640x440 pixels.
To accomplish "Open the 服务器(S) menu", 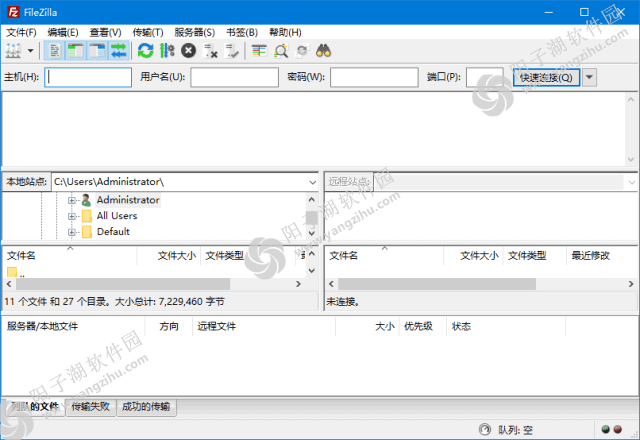I will (195, 32).
